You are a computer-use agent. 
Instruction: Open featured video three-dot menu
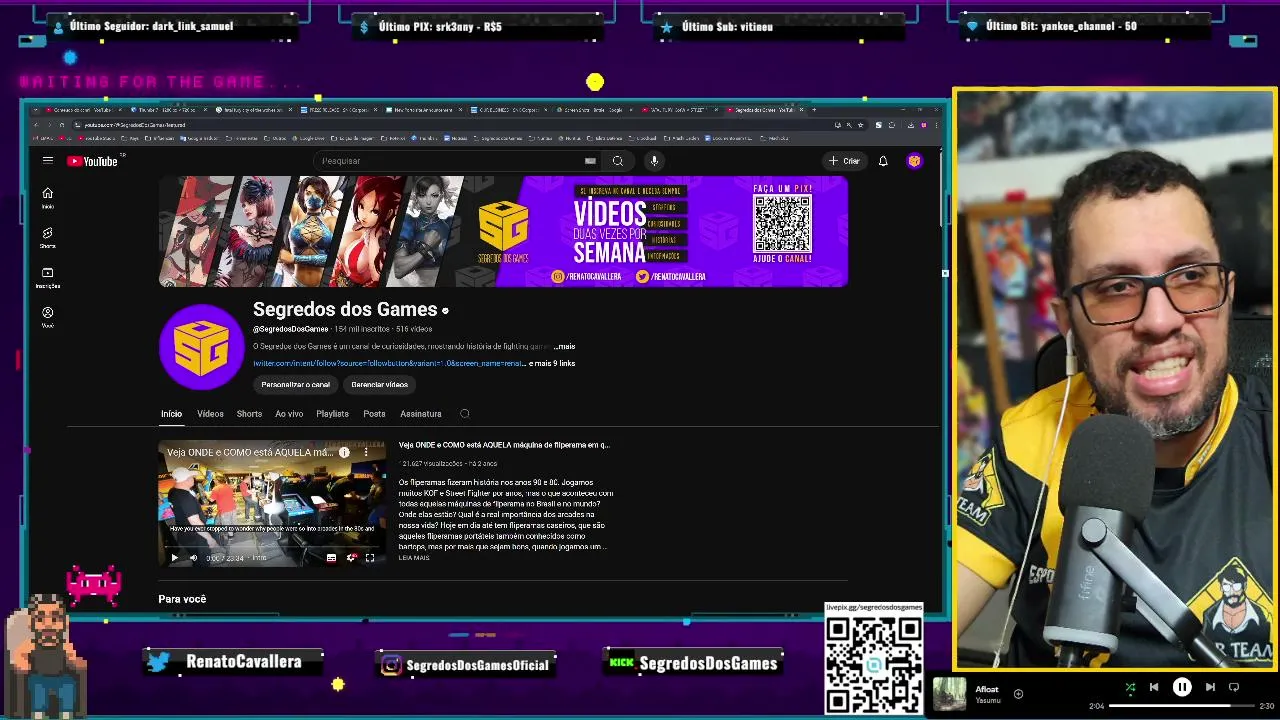coord(366,453)
